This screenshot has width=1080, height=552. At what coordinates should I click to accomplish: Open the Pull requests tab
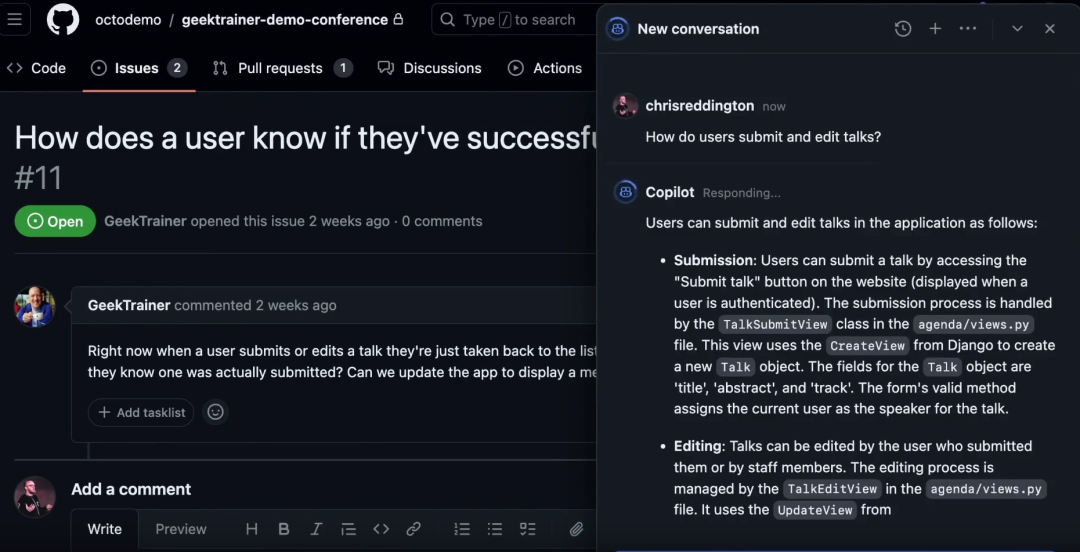pyautogui.click(x=280, y=68)
